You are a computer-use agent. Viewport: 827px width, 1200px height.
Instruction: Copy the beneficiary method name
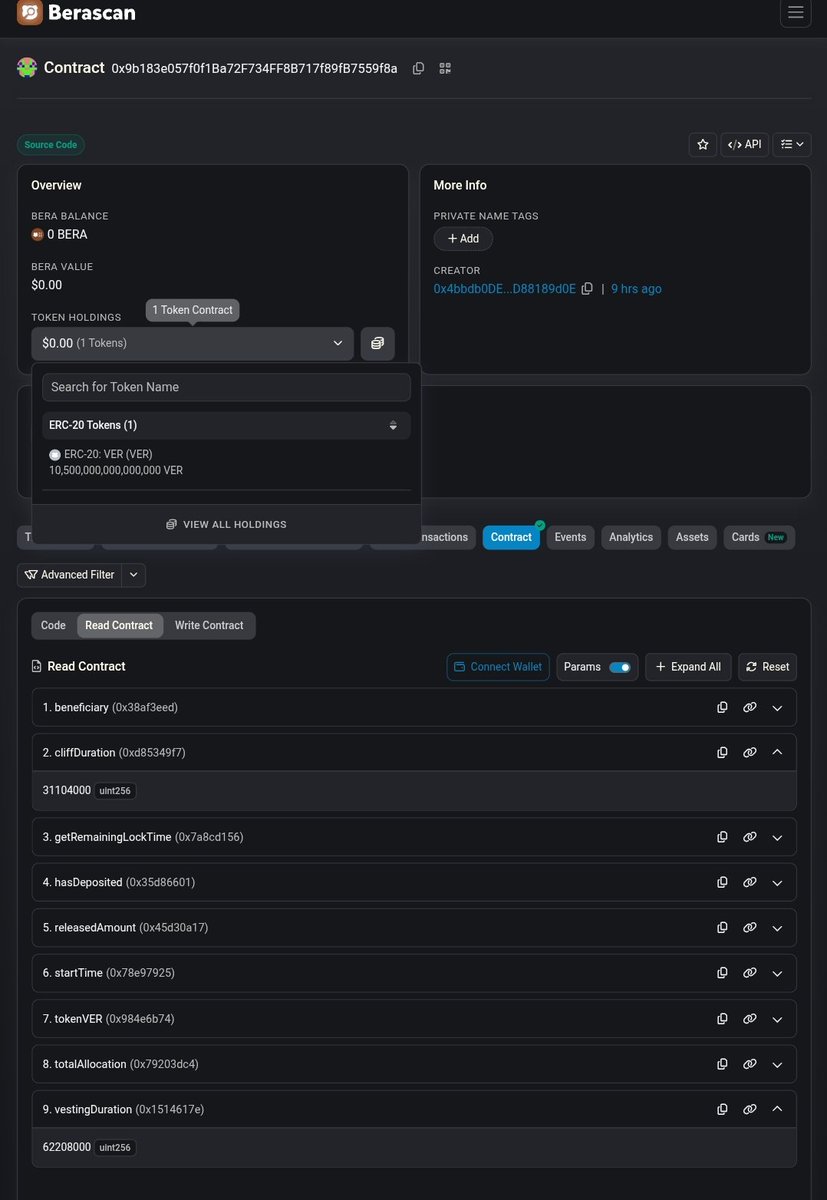pyautogui.click(x=722, y=707)
